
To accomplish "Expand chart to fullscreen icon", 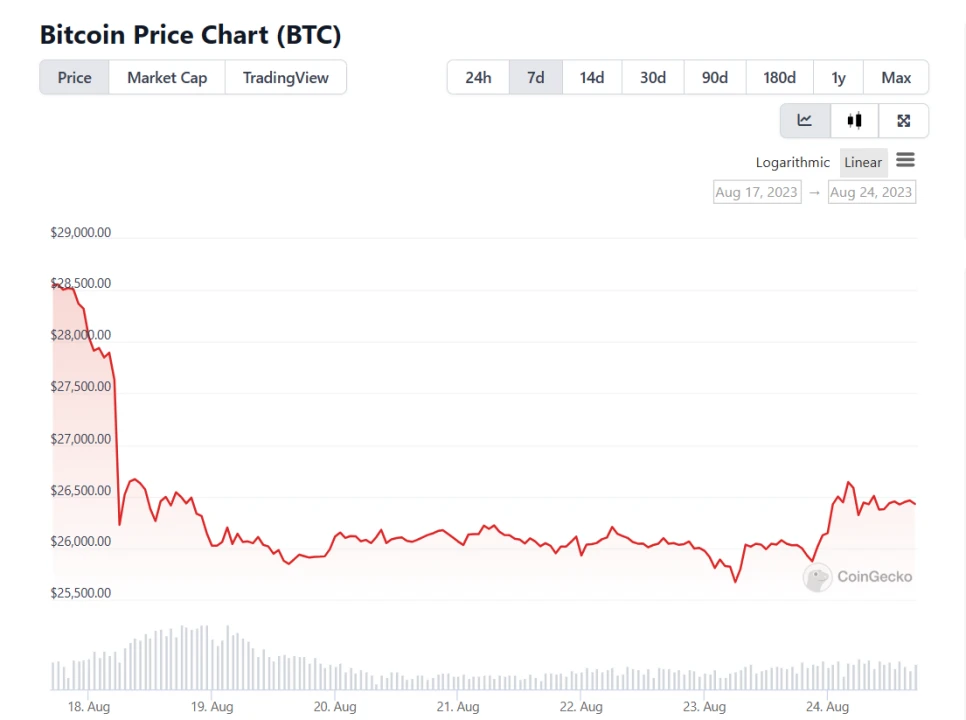I will pos(904,121).
